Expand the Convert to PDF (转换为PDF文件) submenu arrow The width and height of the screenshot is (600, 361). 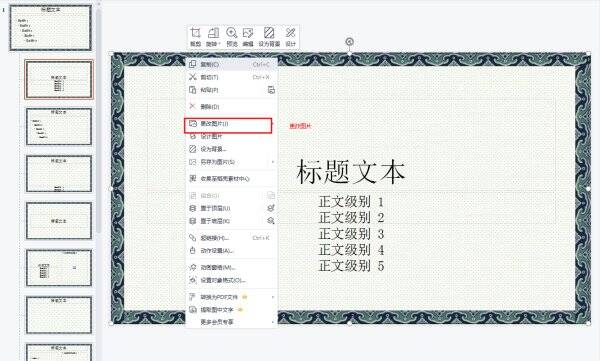273,297
